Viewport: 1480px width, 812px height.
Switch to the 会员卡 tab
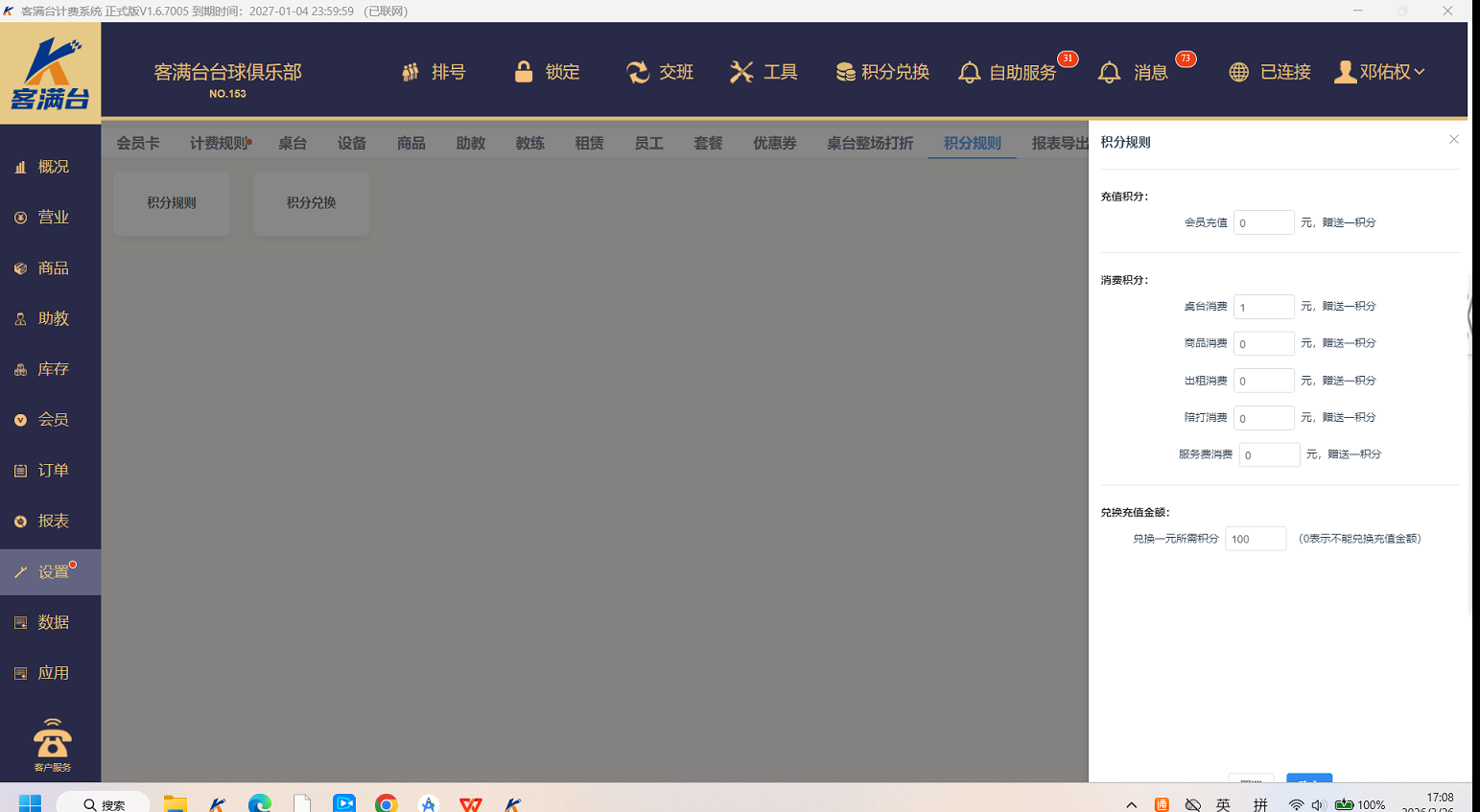click(138, 143)
